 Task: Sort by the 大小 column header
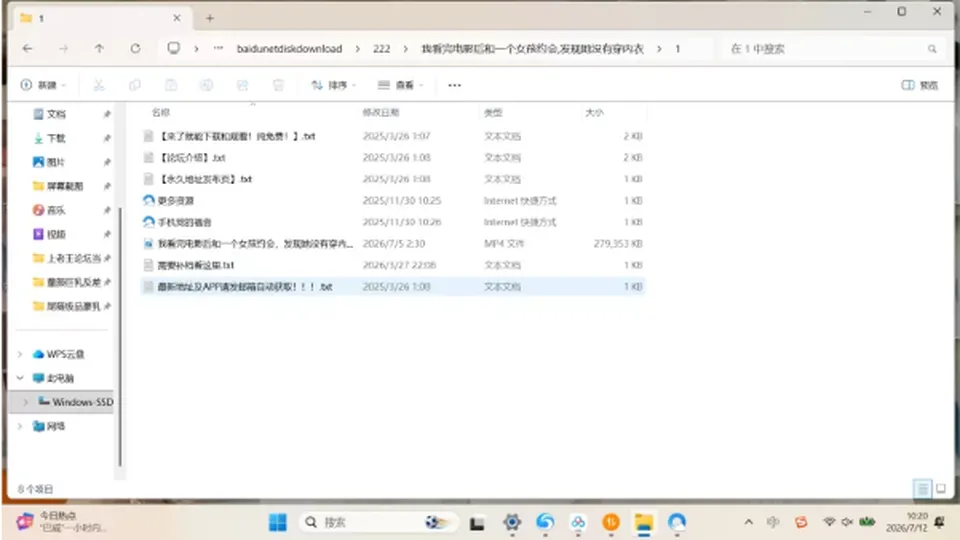(594, 112)
